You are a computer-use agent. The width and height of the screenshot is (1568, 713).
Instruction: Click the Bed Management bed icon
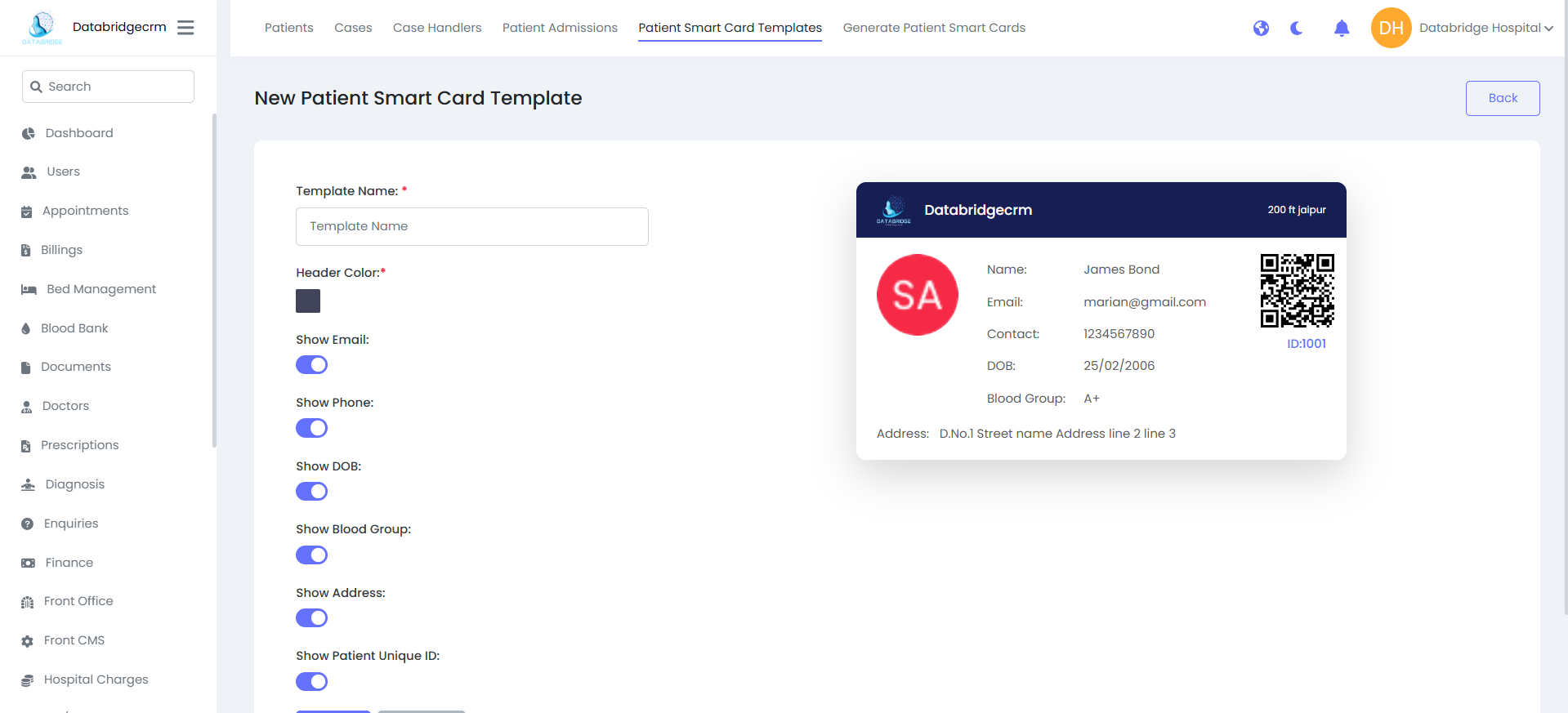[29, 289]
